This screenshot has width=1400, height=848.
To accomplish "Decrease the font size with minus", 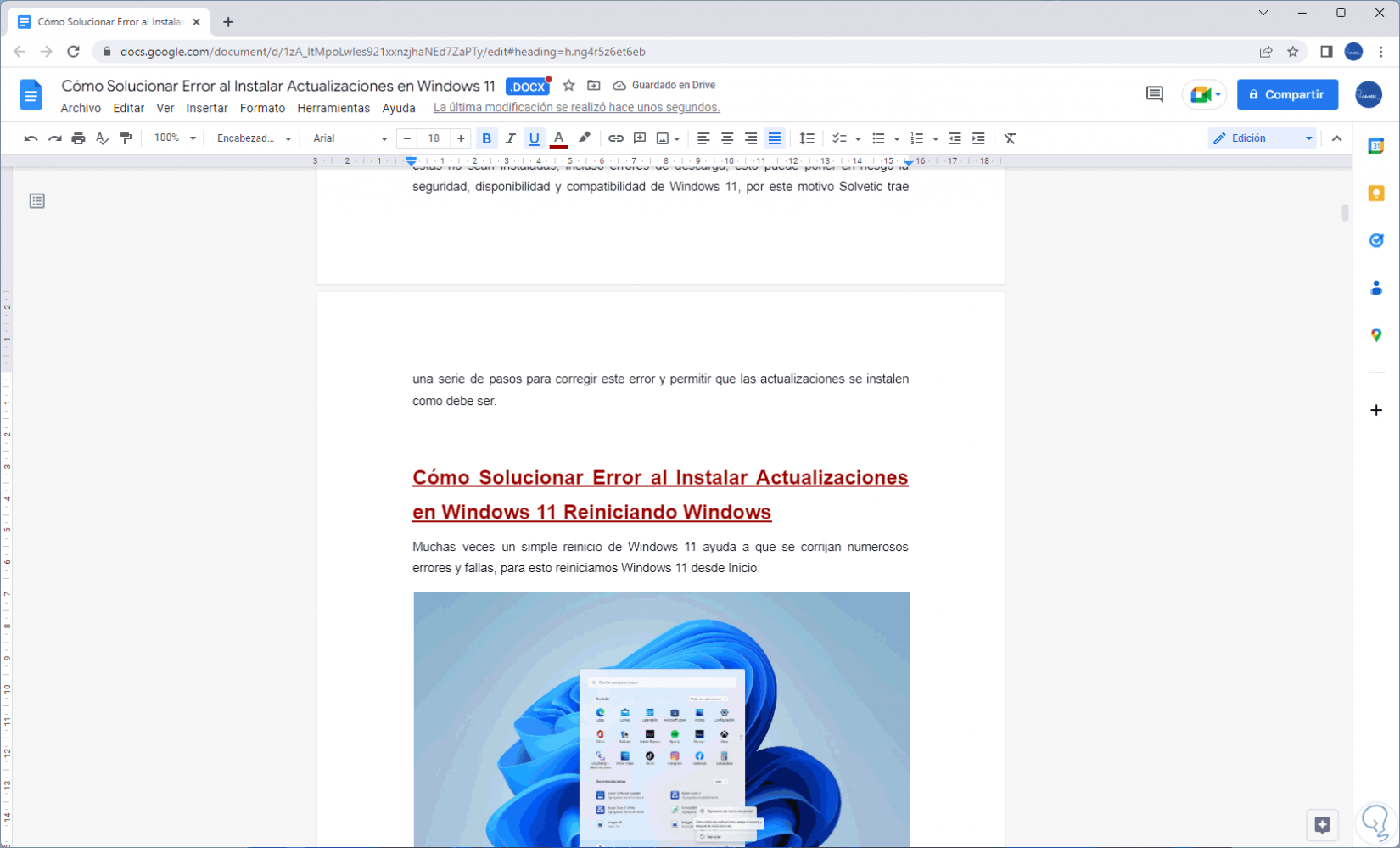I will pyautogui.click(x=407, y=138).
